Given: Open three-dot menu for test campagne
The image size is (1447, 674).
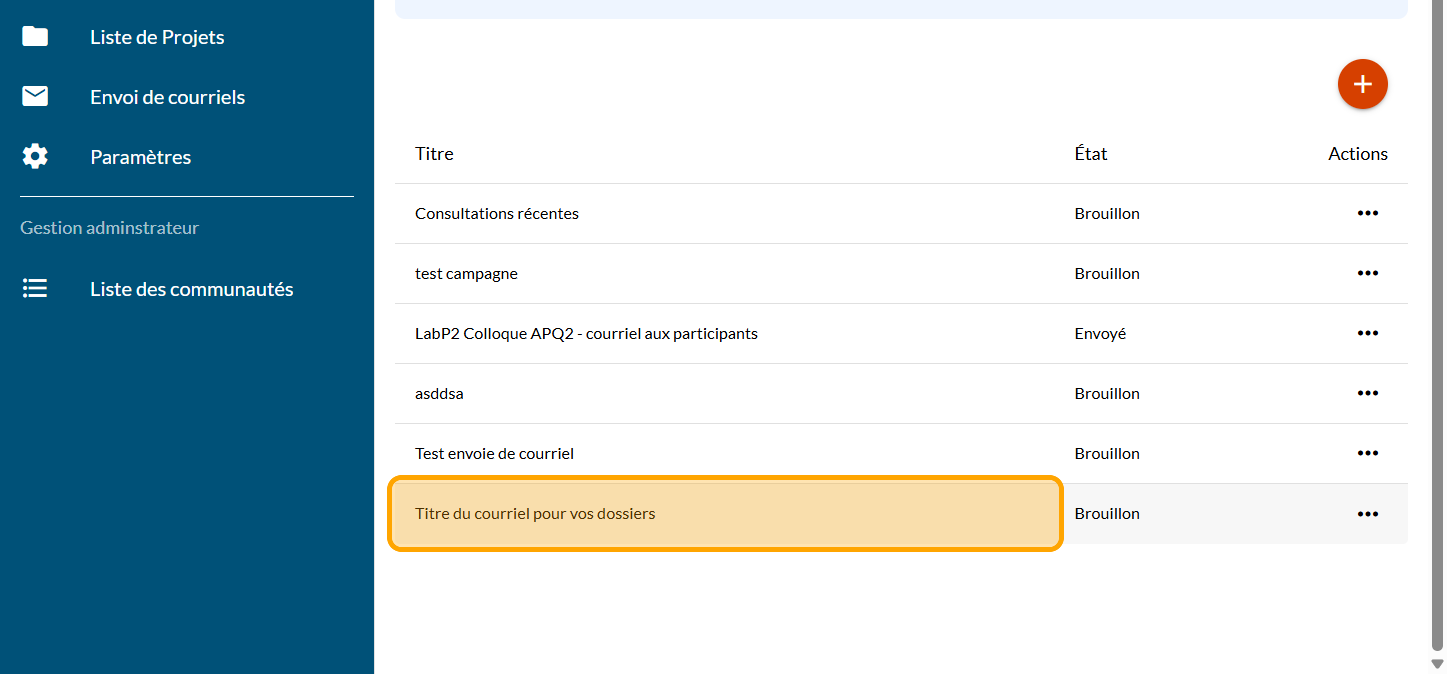Looking at the screenshot, I should coord(1367,273).
